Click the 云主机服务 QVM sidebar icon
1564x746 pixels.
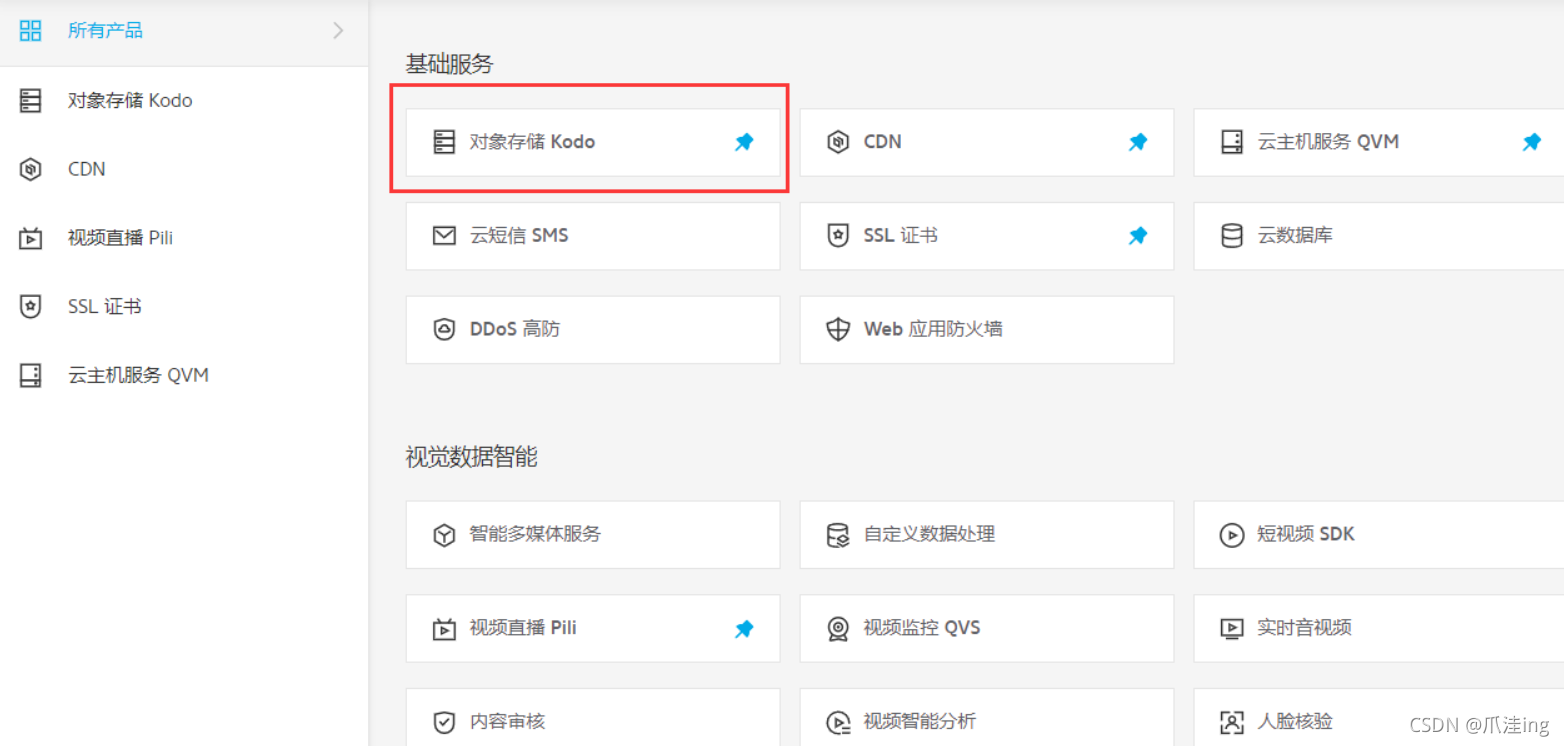click(31, 375)
